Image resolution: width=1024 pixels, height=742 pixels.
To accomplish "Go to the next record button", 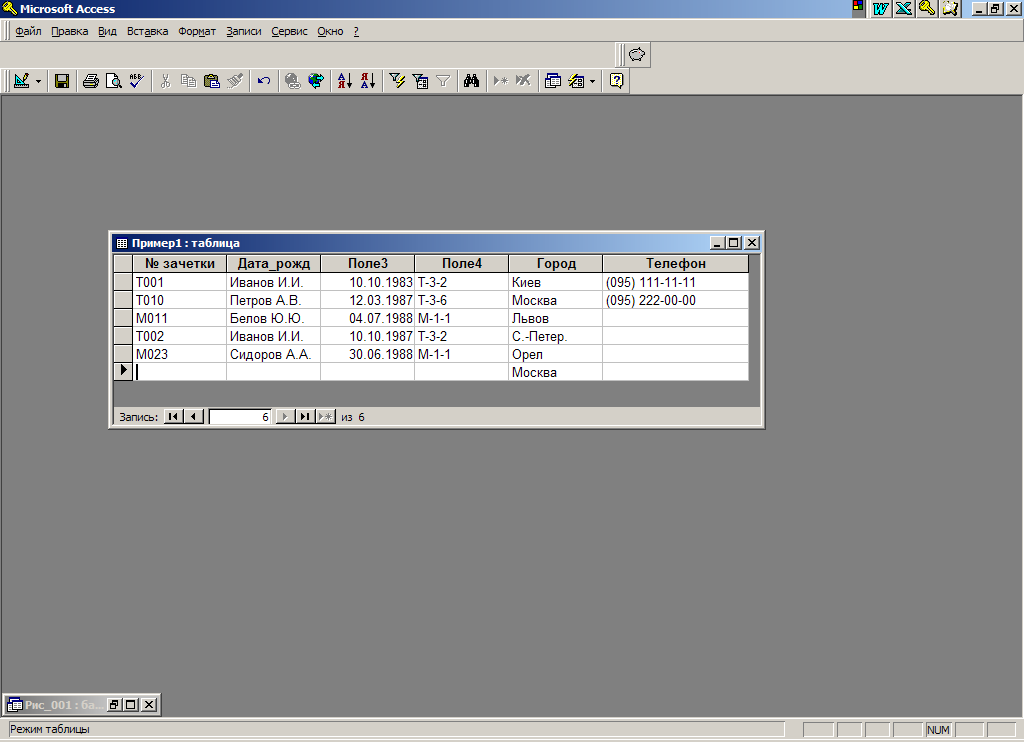I will (x=285, y=417).
